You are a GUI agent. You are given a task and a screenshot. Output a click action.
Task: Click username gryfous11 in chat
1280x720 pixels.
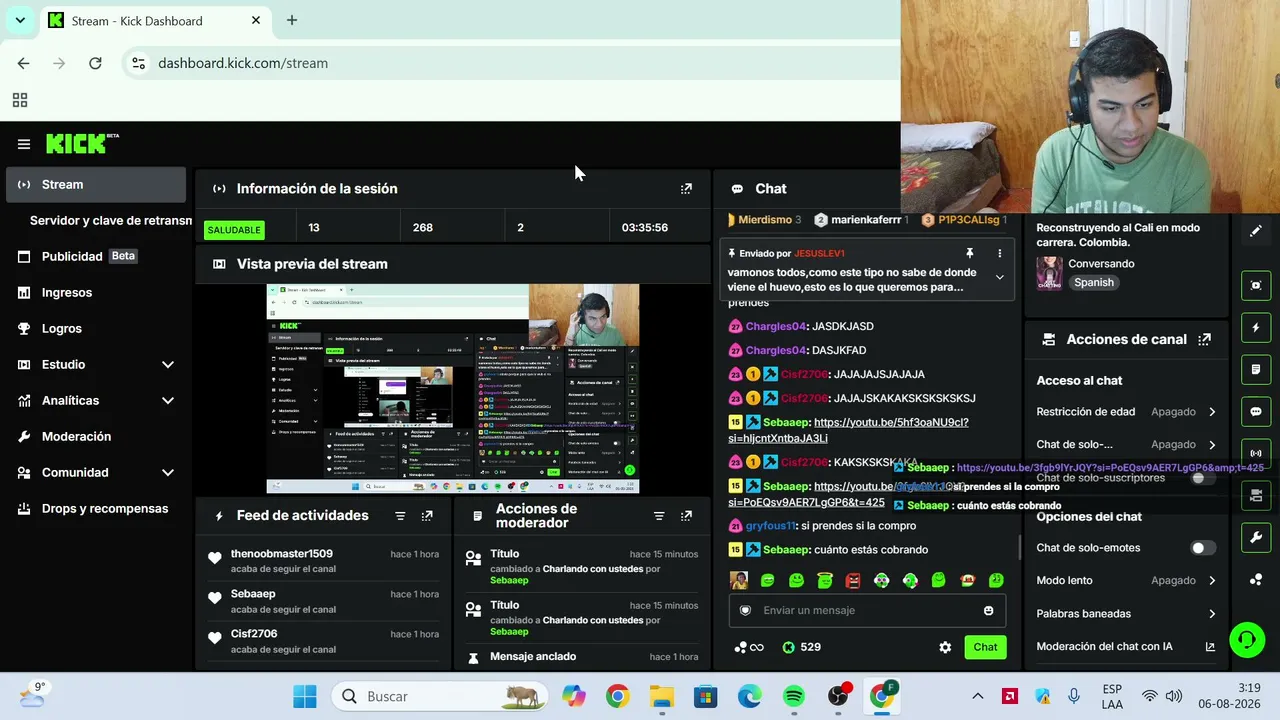[x=771, y=526]
